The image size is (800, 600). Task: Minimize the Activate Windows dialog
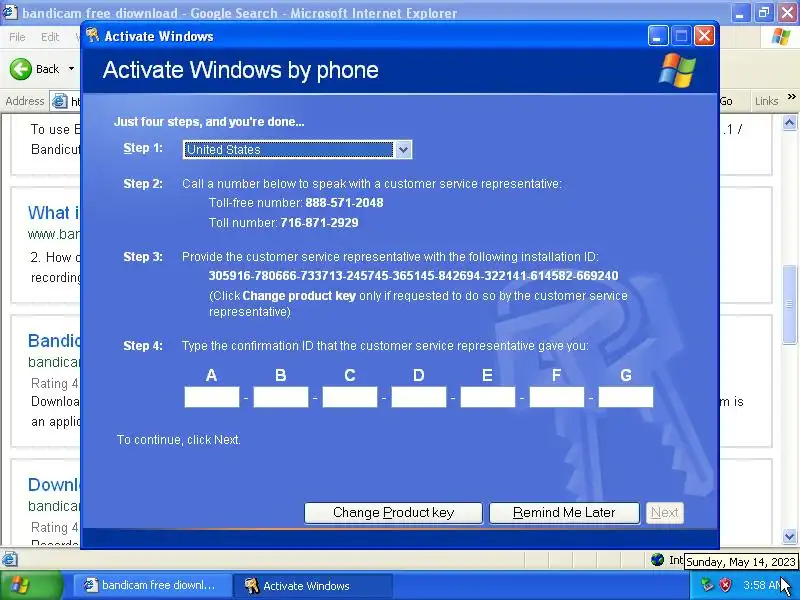(x=658, y=36)
